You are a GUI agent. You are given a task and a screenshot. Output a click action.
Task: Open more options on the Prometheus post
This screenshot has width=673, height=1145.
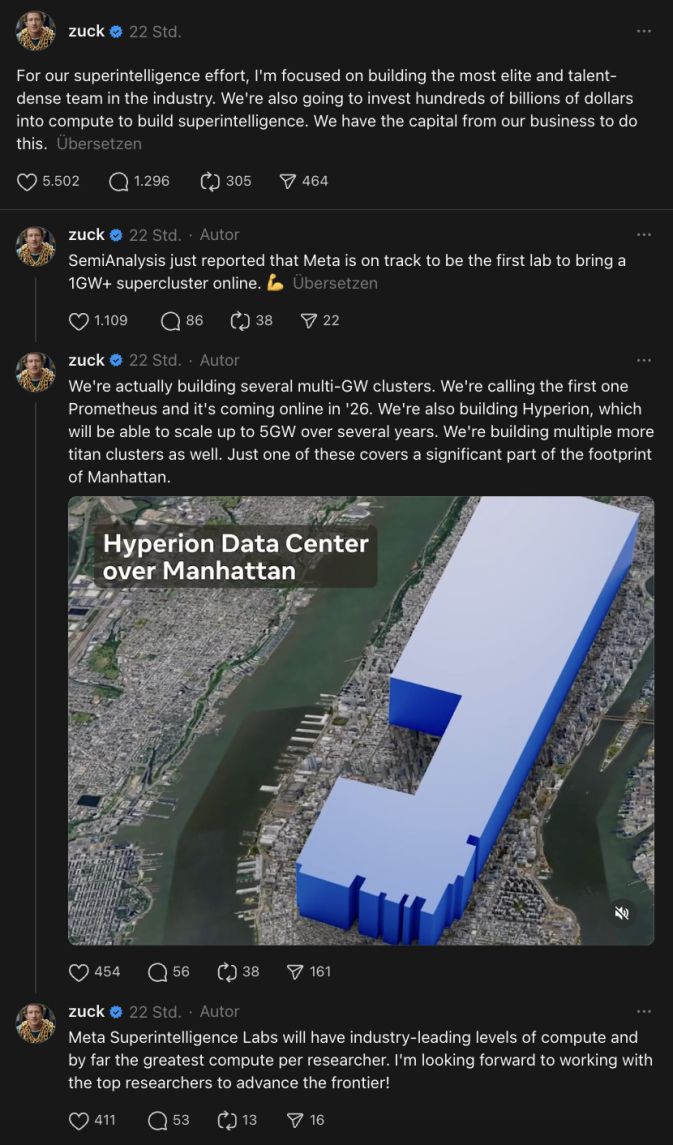pos(643,360)
